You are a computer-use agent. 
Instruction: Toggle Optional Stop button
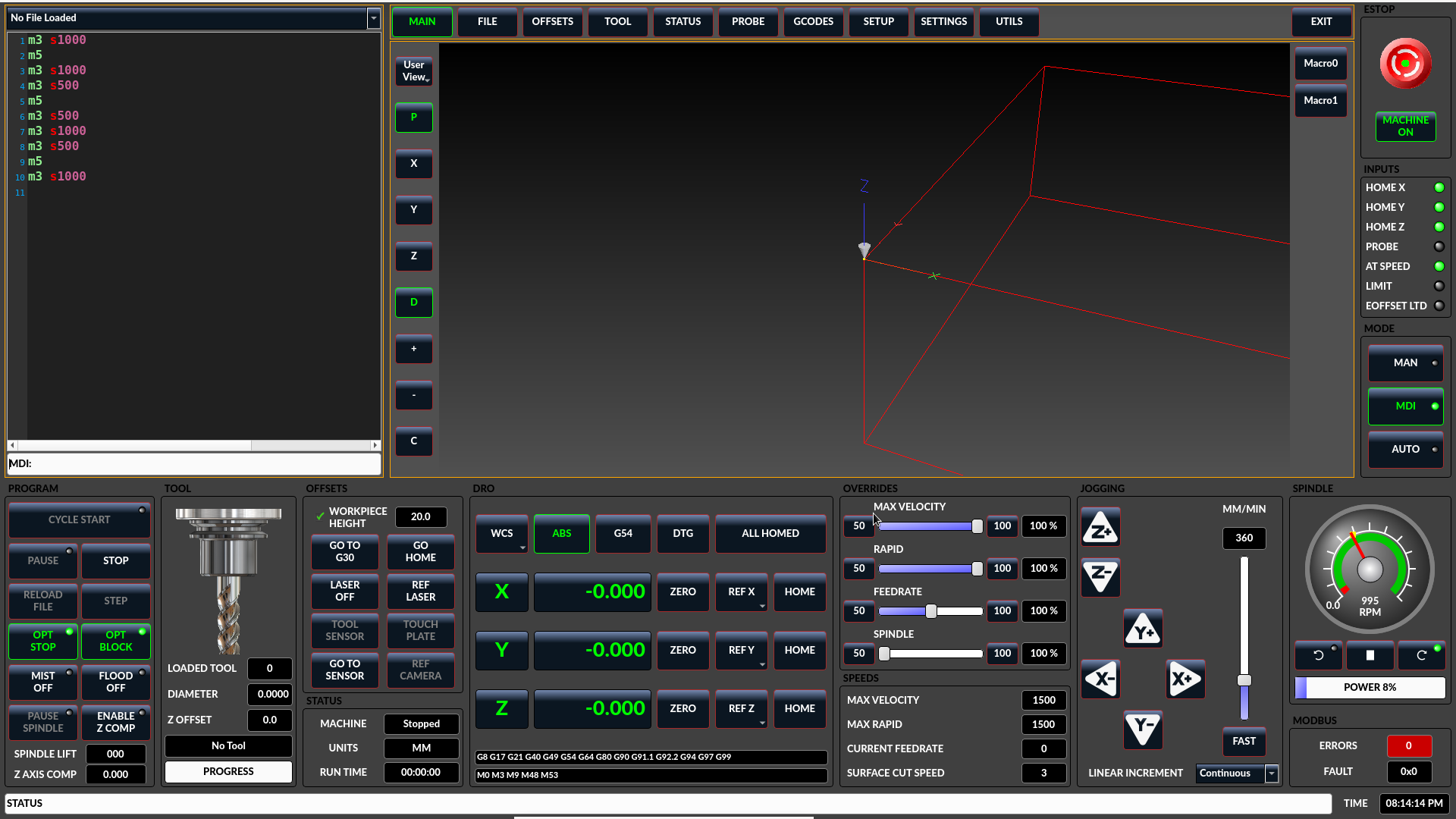coord(43,641)
